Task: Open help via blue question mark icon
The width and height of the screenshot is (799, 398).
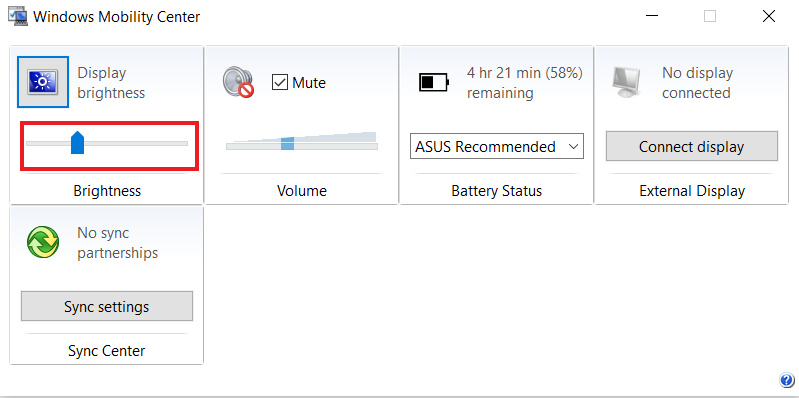Action: [786, 380]
